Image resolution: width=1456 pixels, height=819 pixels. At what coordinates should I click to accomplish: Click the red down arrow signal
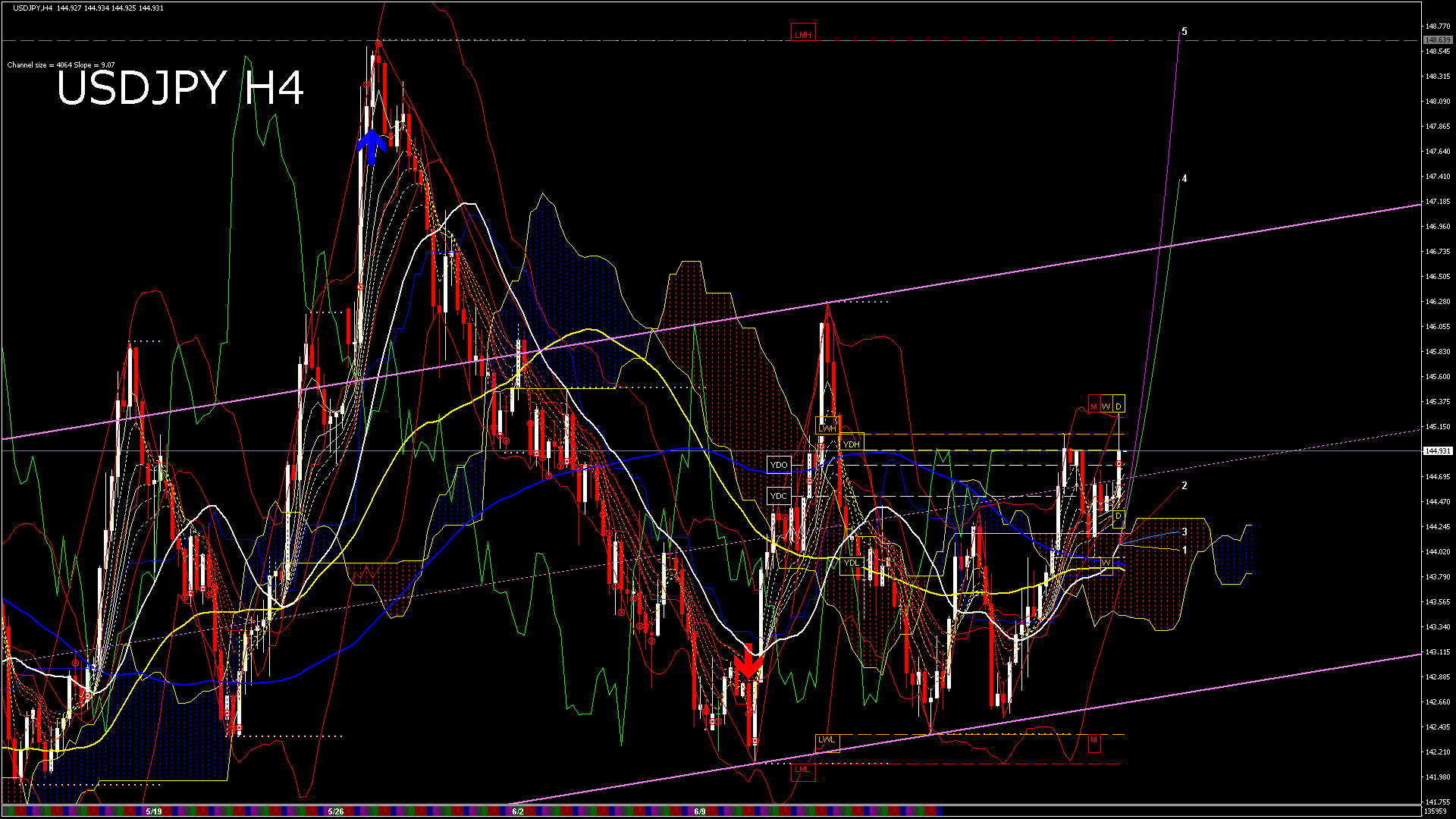point(748,662)
